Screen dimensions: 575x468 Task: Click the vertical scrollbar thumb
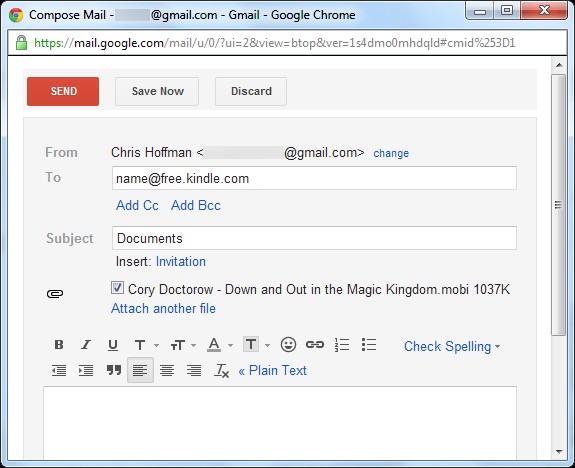tap(558, 205)
